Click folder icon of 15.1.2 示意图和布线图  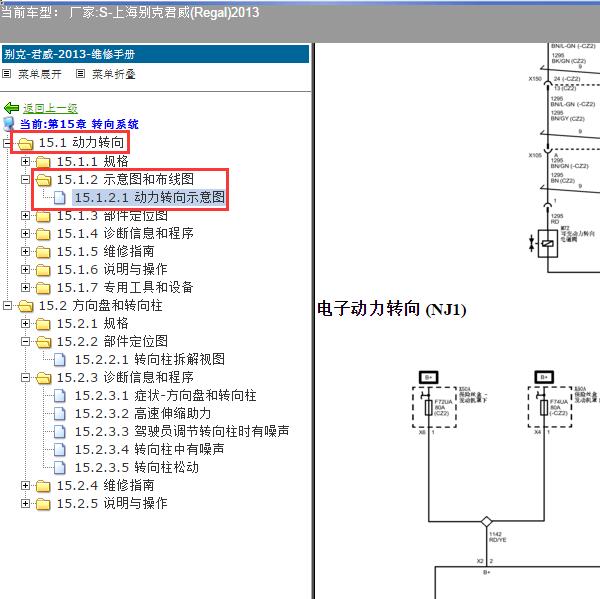(x=43, y=180)
